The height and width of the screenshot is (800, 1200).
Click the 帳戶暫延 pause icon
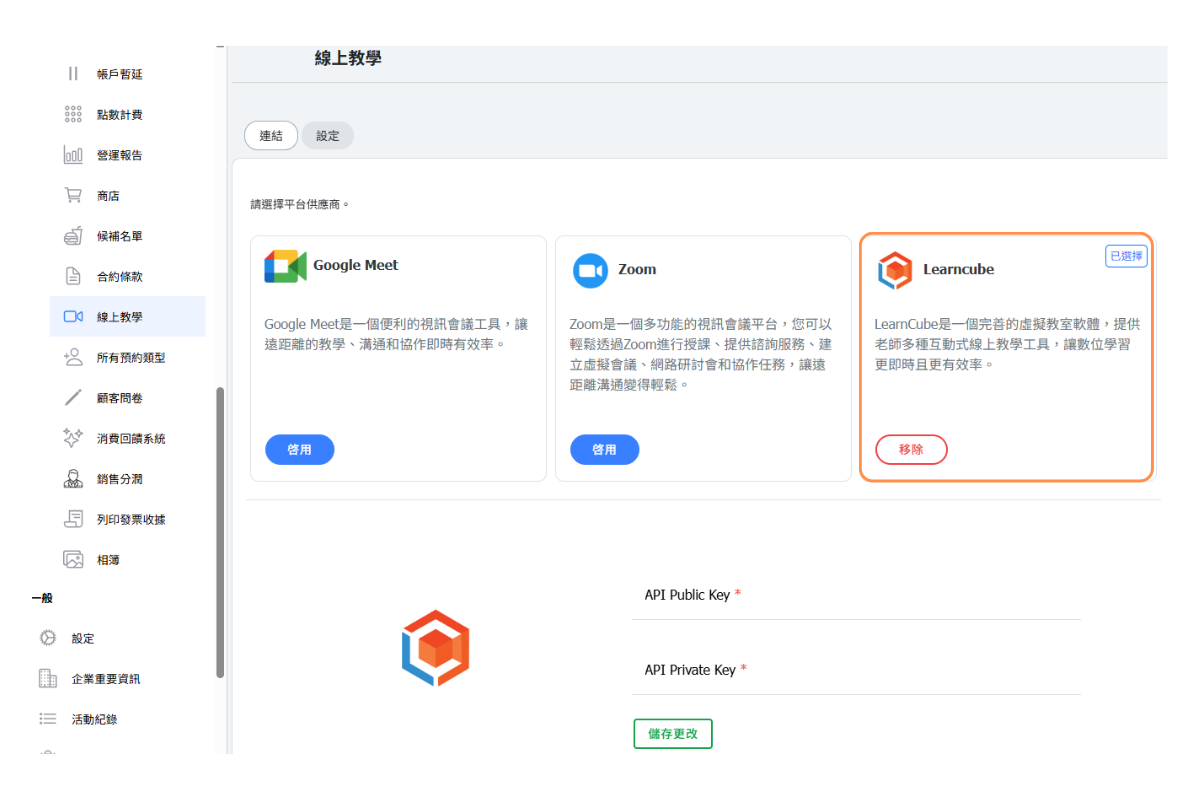(x=73, y=74)
